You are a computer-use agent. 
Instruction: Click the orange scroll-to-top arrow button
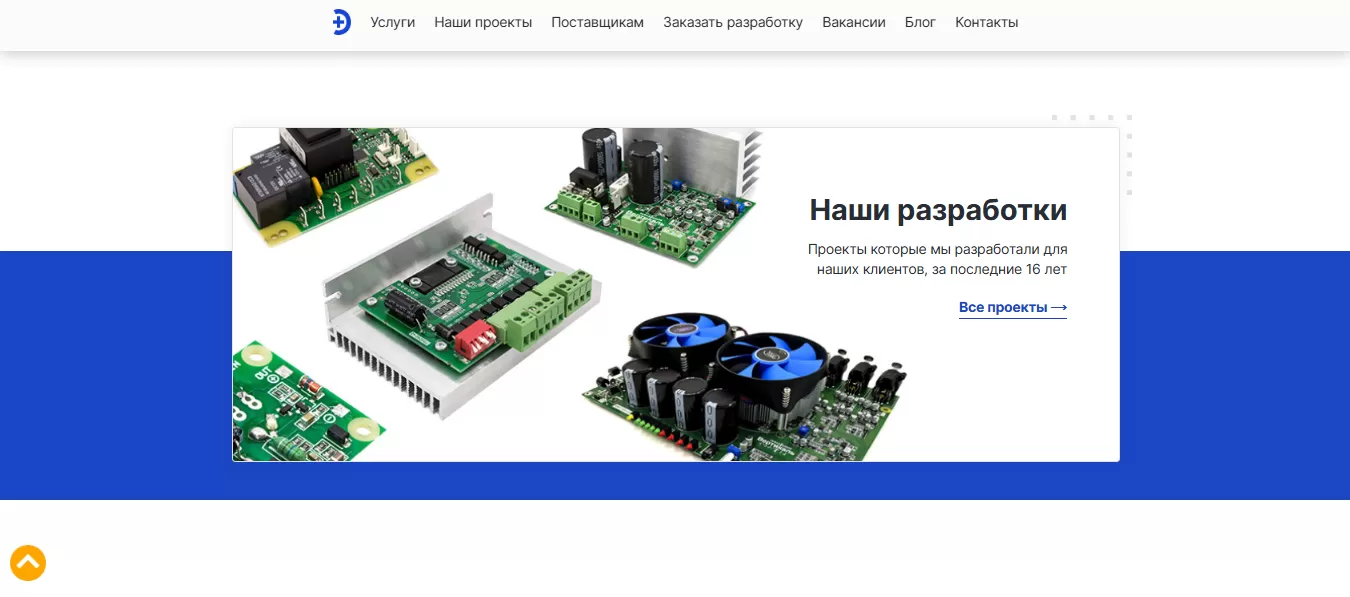coord(28,563)
